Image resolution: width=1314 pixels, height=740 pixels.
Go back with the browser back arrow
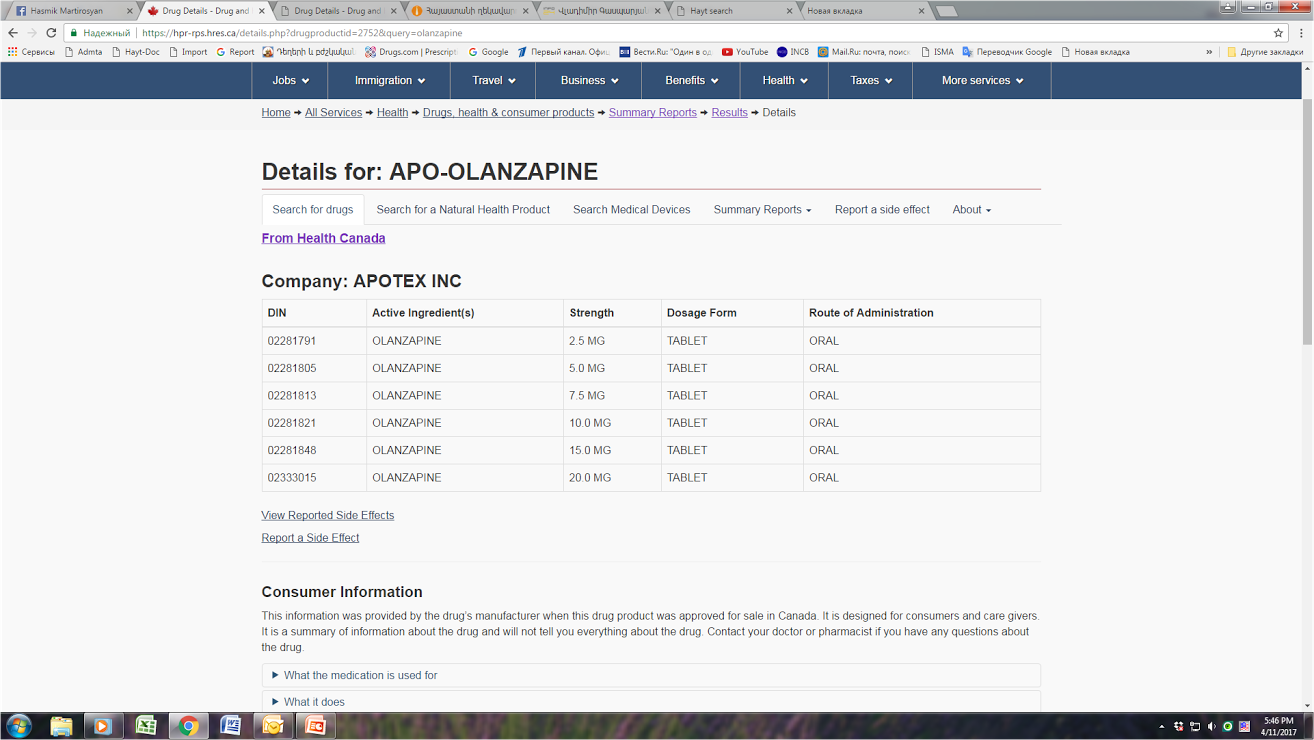coord(13,33)
